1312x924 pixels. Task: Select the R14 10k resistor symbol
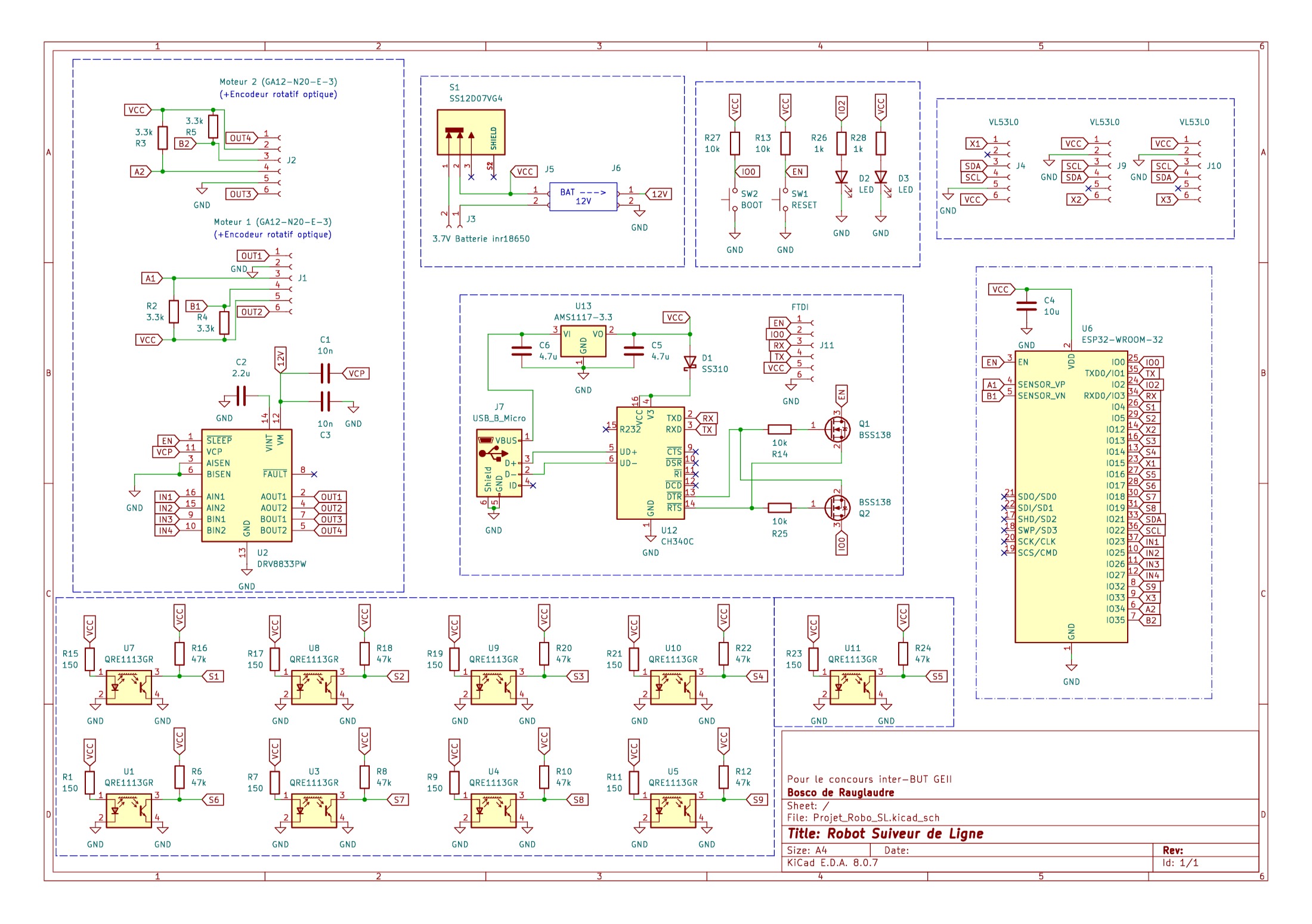pos(779,429)
